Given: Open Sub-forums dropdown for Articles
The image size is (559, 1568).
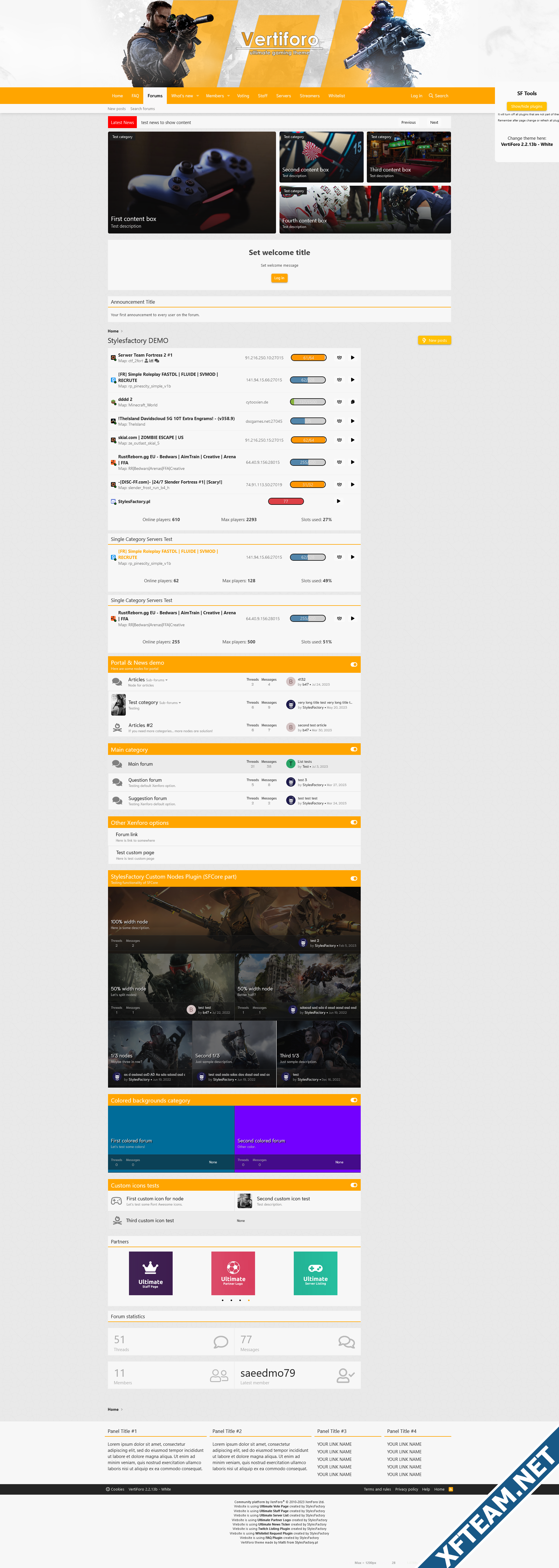Looking at the screenshot, I should (157, 680).
